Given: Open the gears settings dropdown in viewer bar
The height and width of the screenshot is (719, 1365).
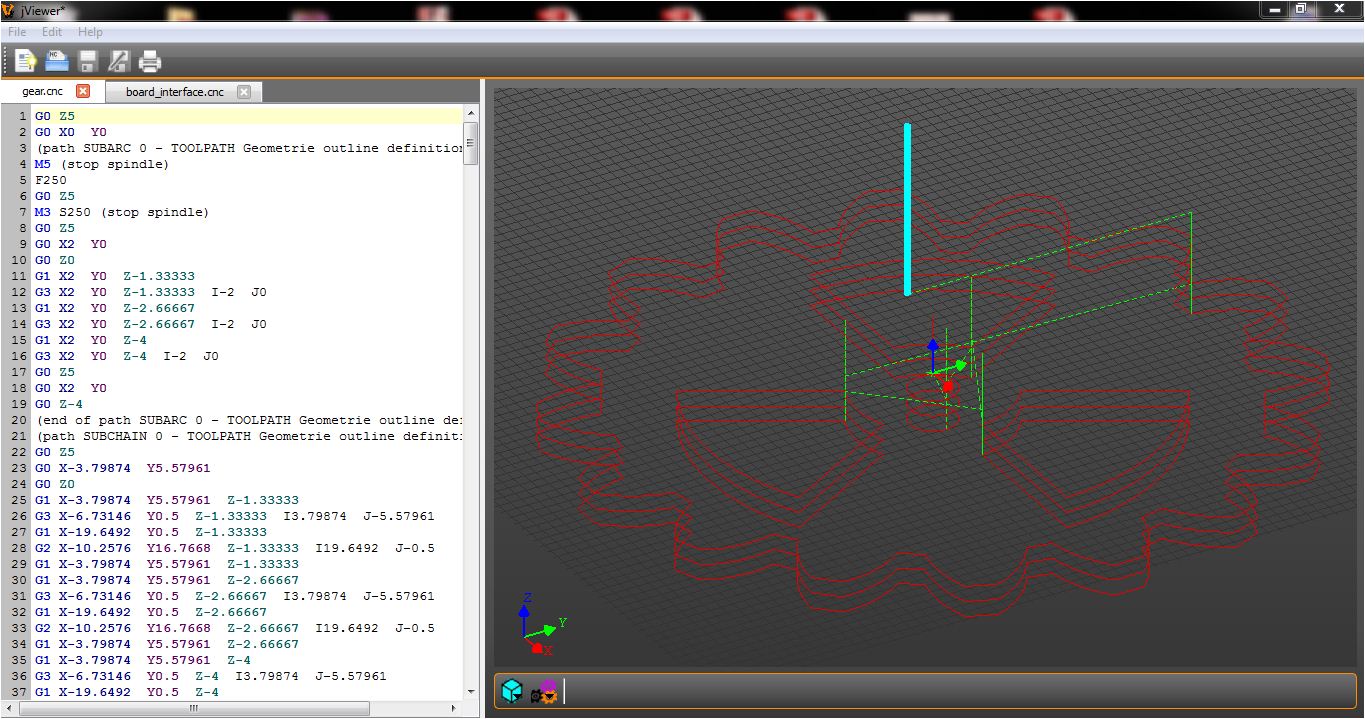Looking at the screenshot, I should (545, 691).
